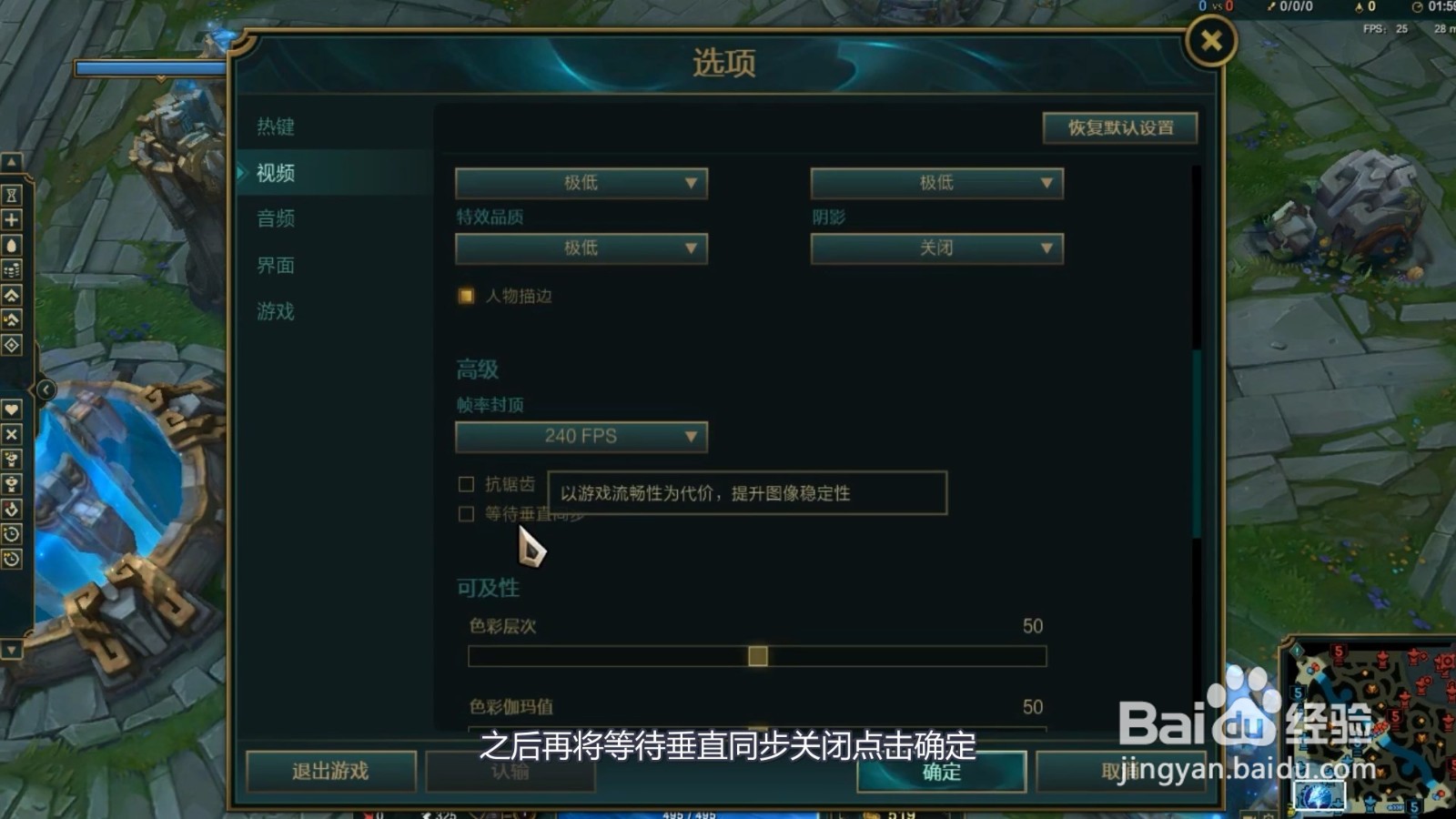Click the plus icon in left toolbar
Image resolution: width=1456 pixels, height=819 pixels.
pyautogui.click(x=11, y=219)
